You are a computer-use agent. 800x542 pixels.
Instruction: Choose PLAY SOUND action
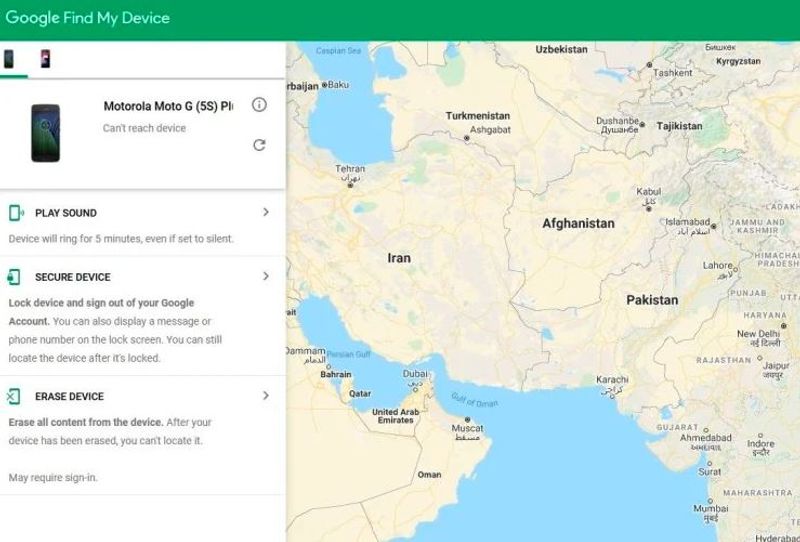pos(66,213)
